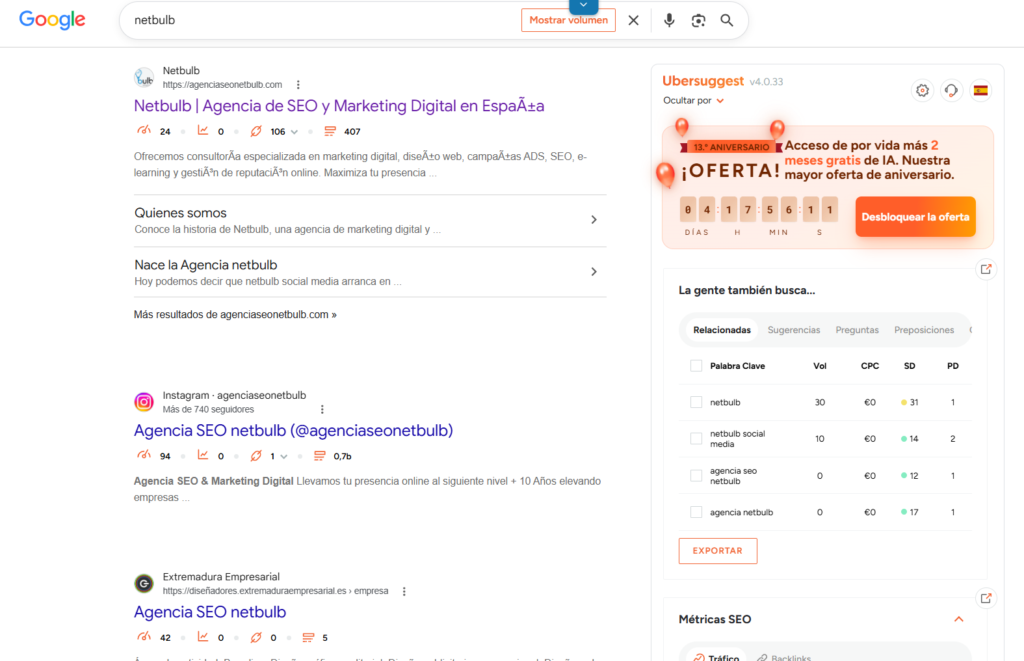This screenshot has height=661, width=1024.
Task: Open Extremadura Empresarial Agencia SEO netbulb link
Action: click(x=210, y=612)
